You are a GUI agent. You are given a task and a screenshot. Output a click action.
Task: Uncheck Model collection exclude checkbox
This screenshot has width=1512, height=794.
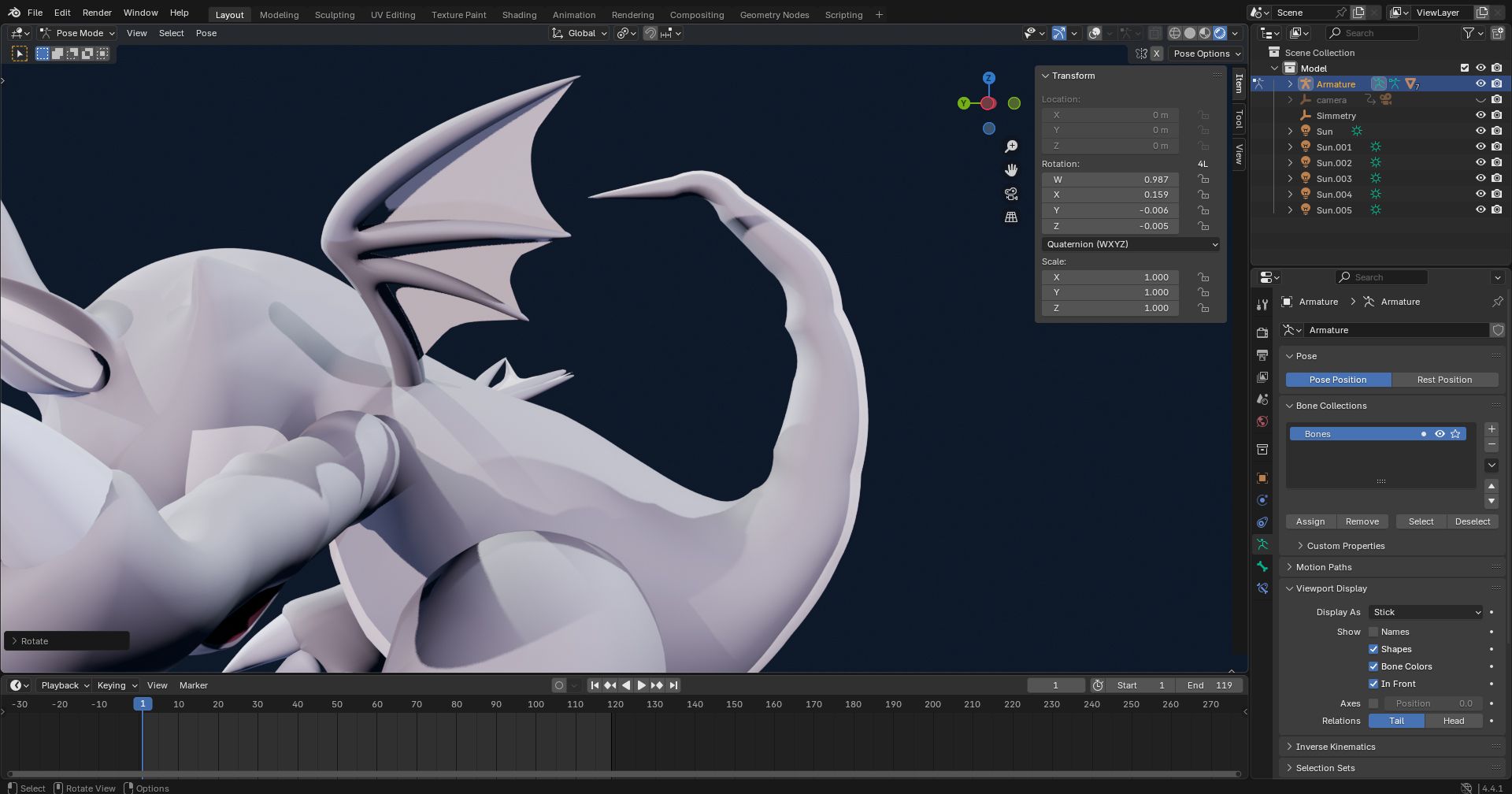(1465, 69)
